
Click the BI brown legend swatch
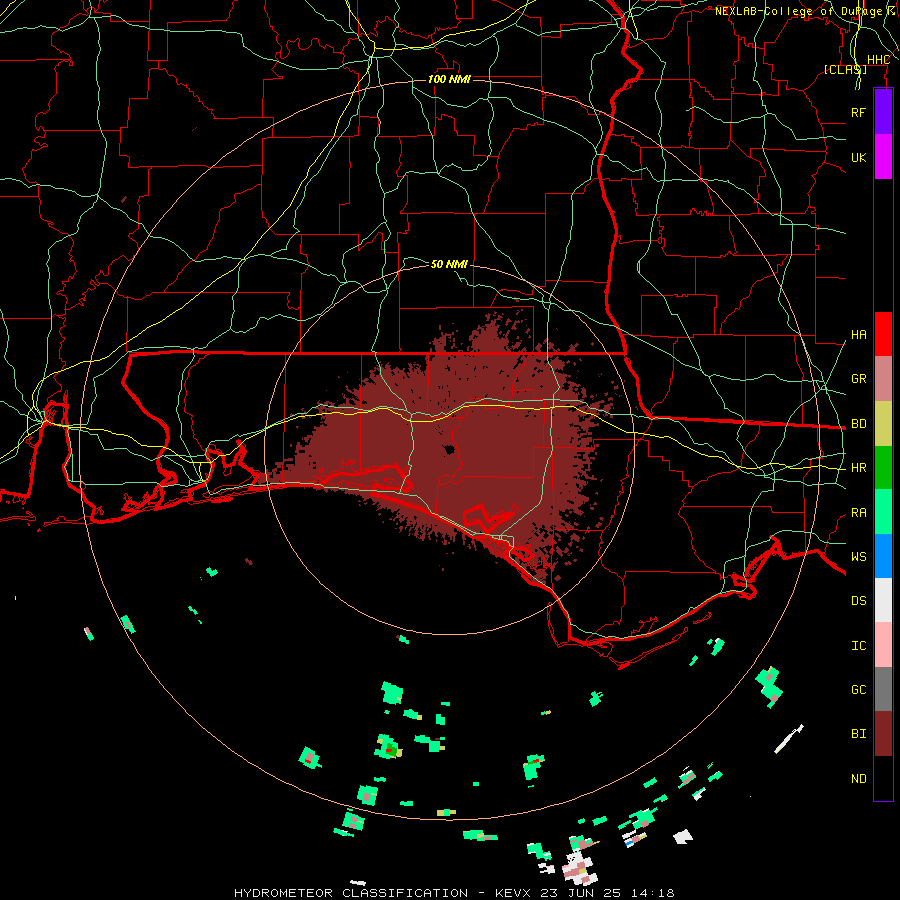[883, 734]
